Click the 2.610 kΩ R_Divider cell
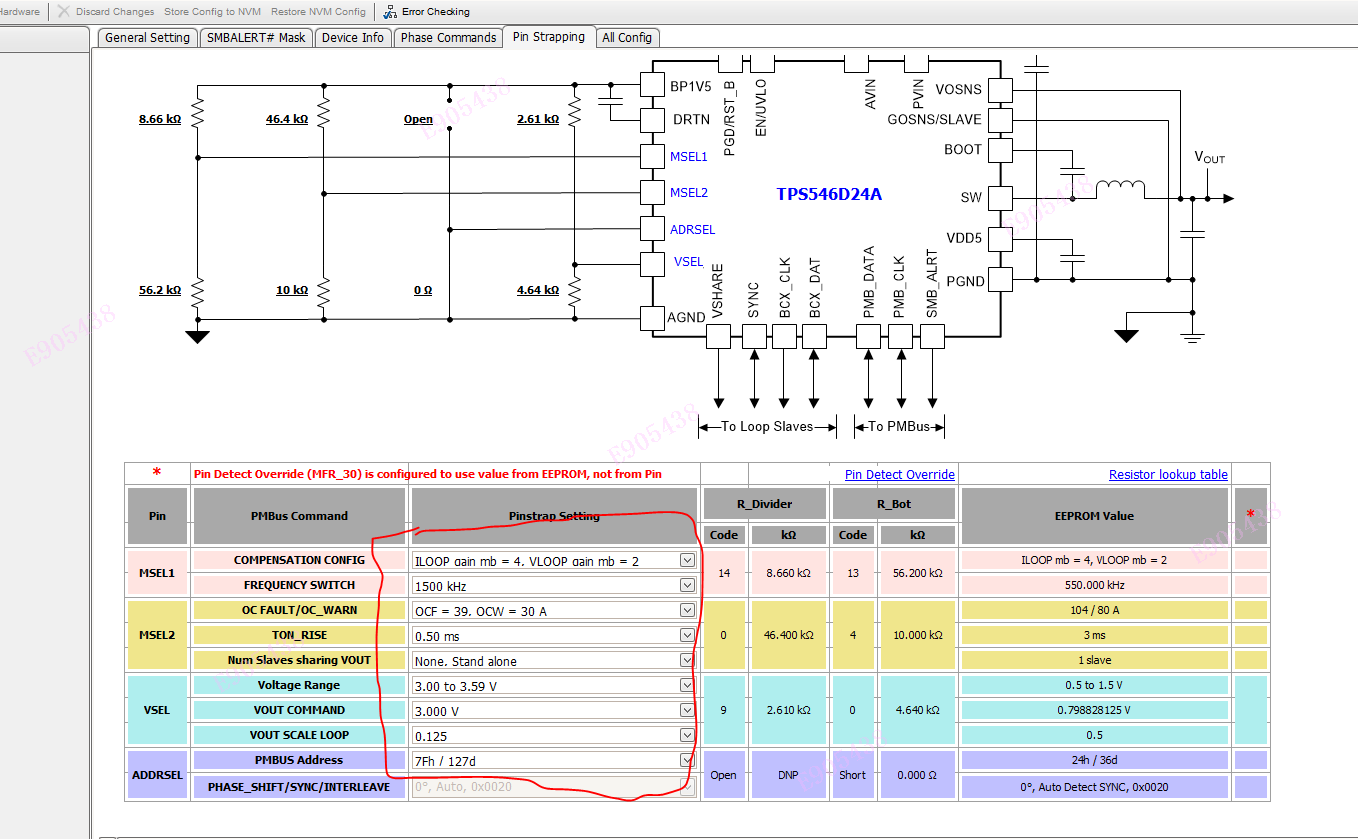Viewport: 1358px width, 839px height. tap(789, 710)
